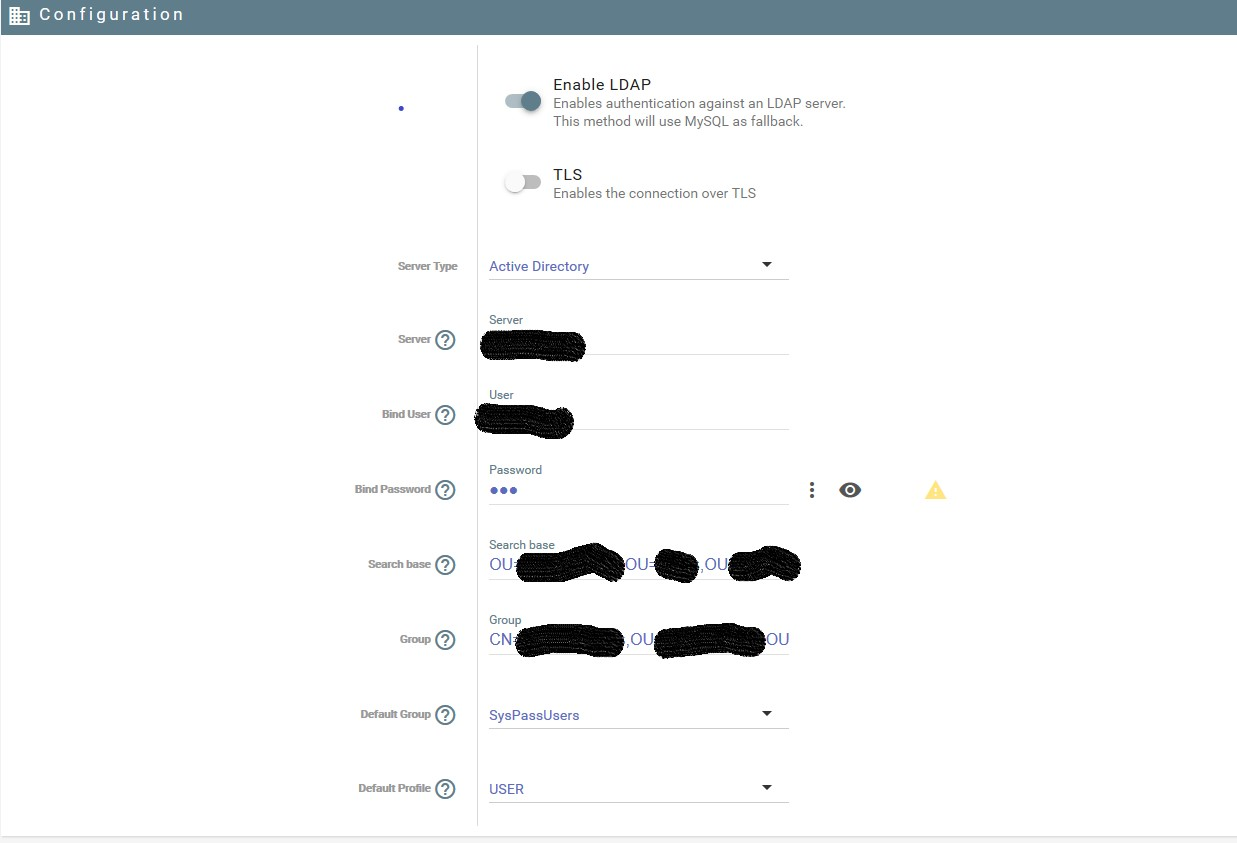Click inside the Search base field
The height and width of the screenshot is (843, 1237).
tap(638, 565)
